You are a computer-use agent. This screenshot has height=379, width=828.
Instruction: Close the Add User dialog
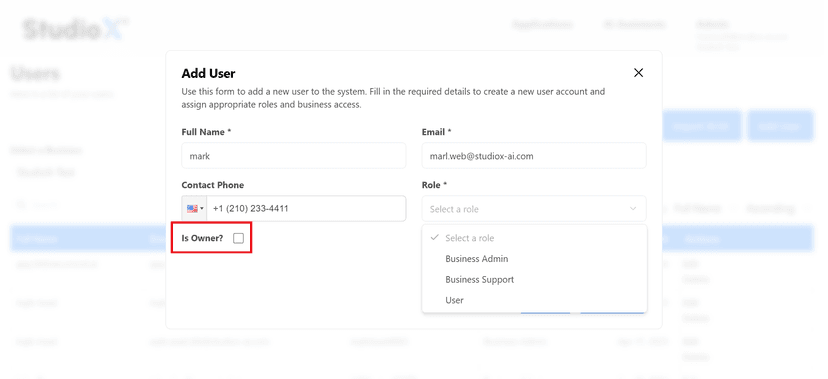click(638, 73)
